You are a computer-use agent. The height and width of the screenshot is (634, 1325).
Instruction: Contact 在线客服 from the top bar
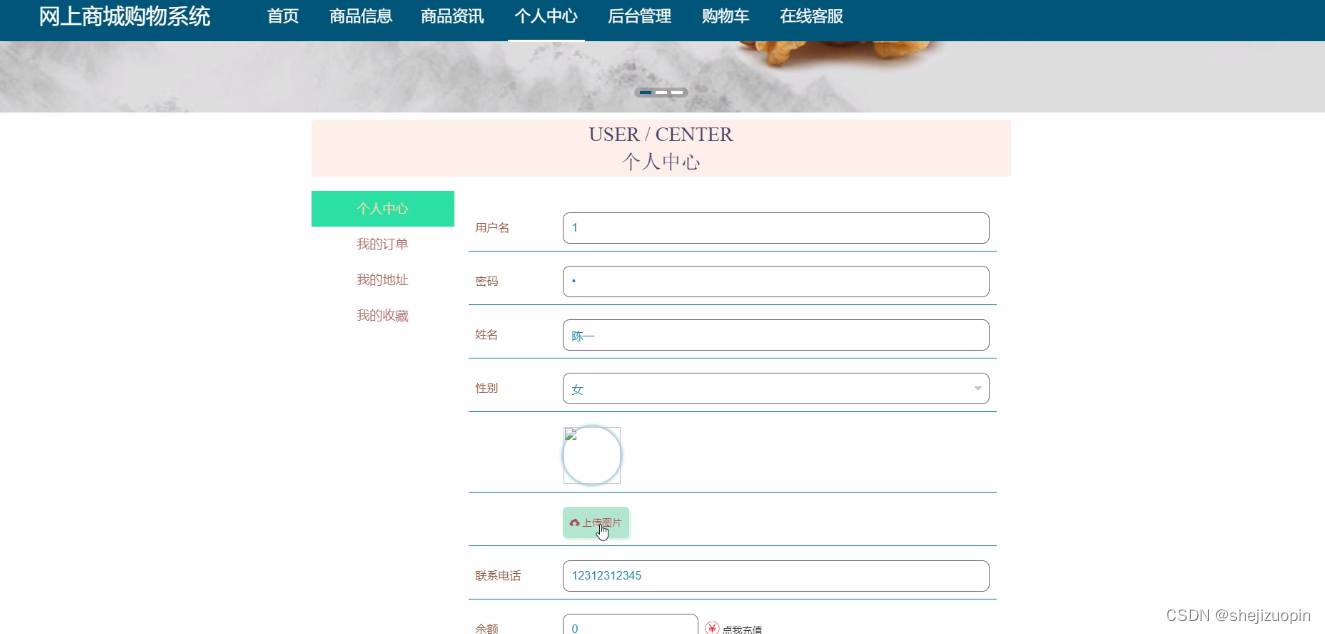coord(811,16)
